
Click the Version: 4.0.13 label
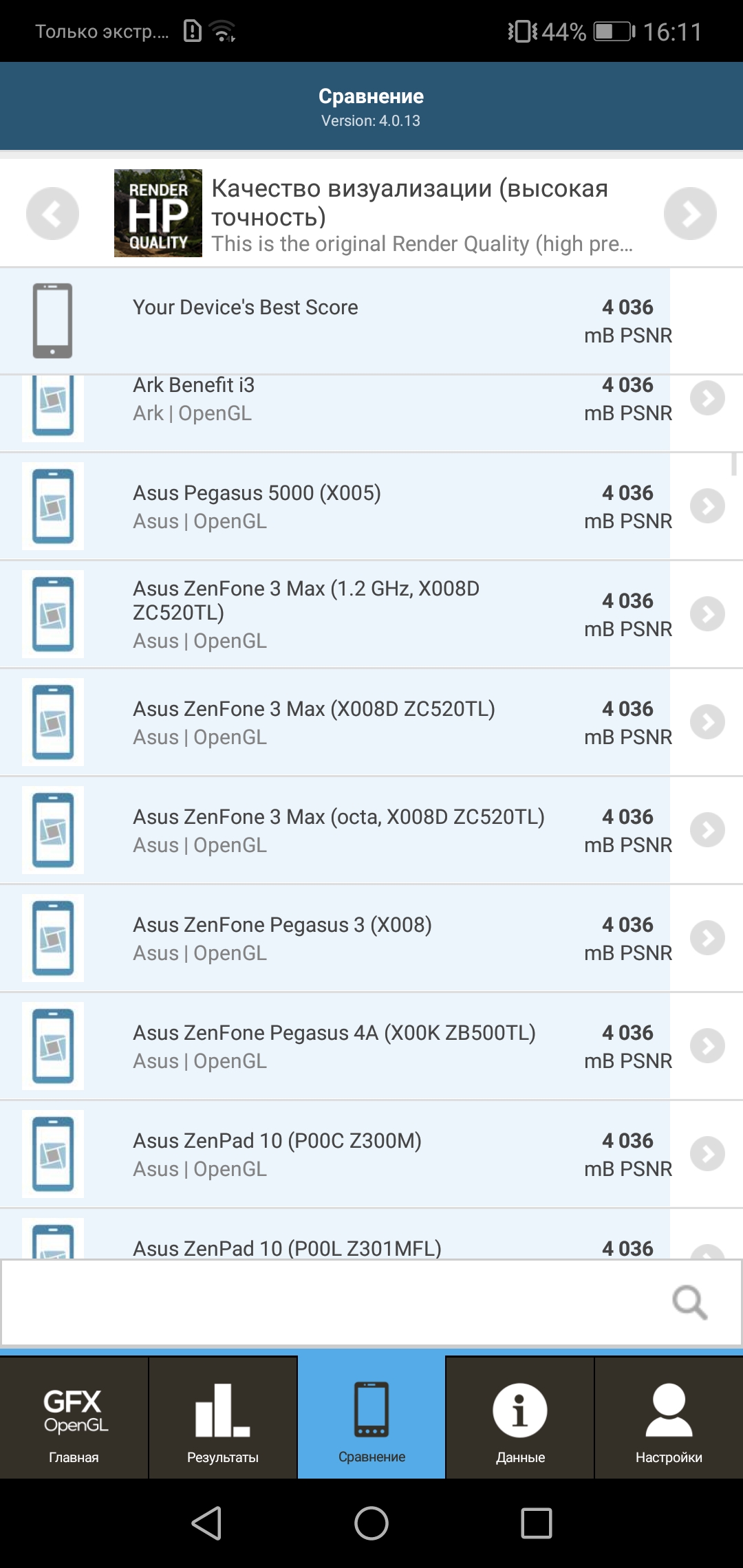coord(371,120)
